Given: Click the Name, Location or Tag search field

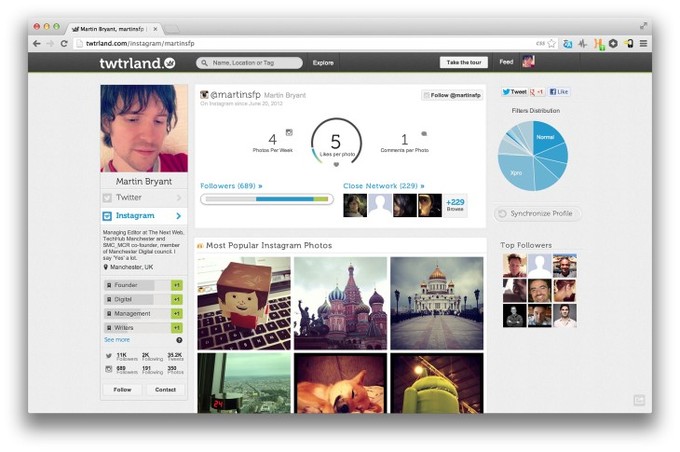Looking at the screenshot, I should [x=249, y=63].
